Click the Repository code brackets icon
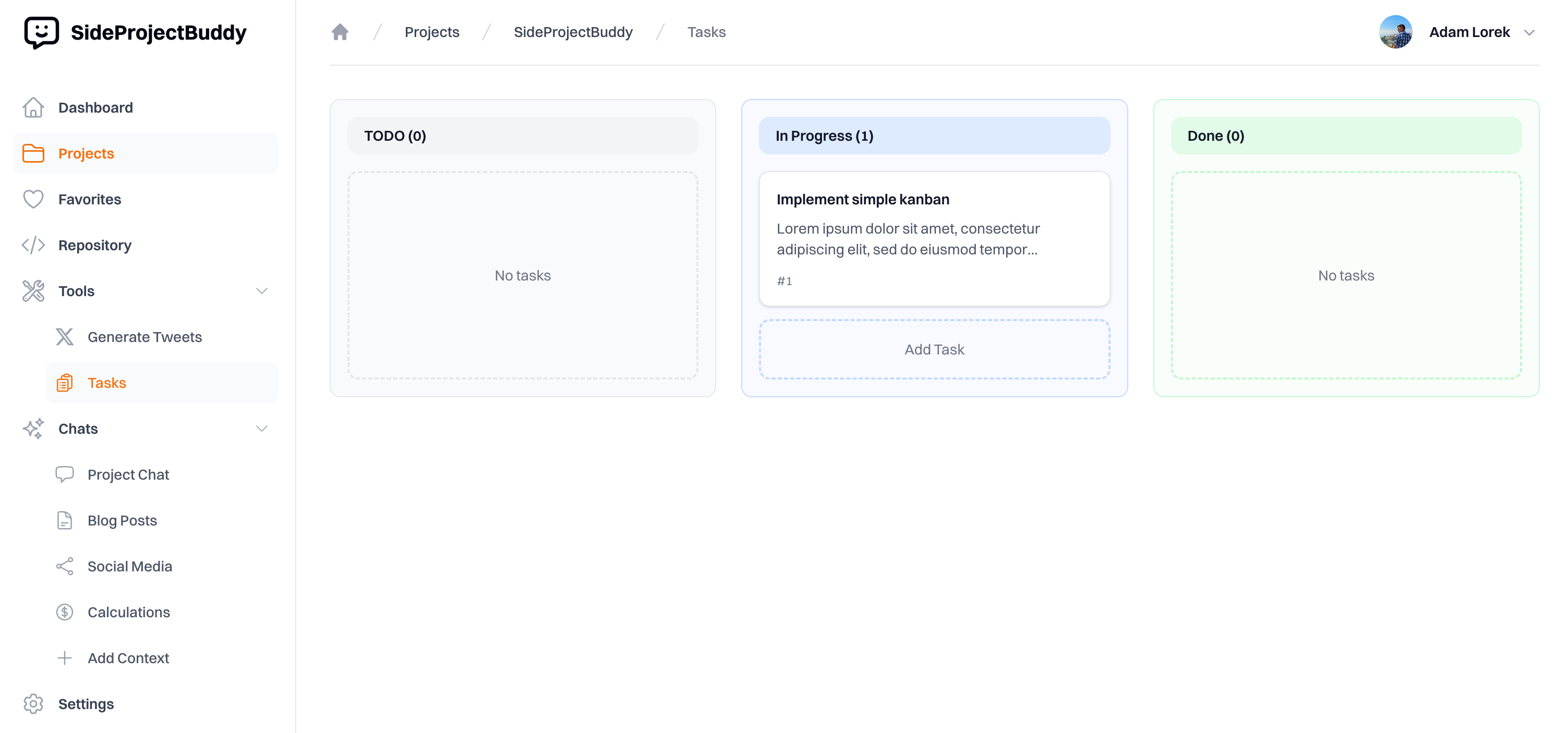 pos(33,245)
